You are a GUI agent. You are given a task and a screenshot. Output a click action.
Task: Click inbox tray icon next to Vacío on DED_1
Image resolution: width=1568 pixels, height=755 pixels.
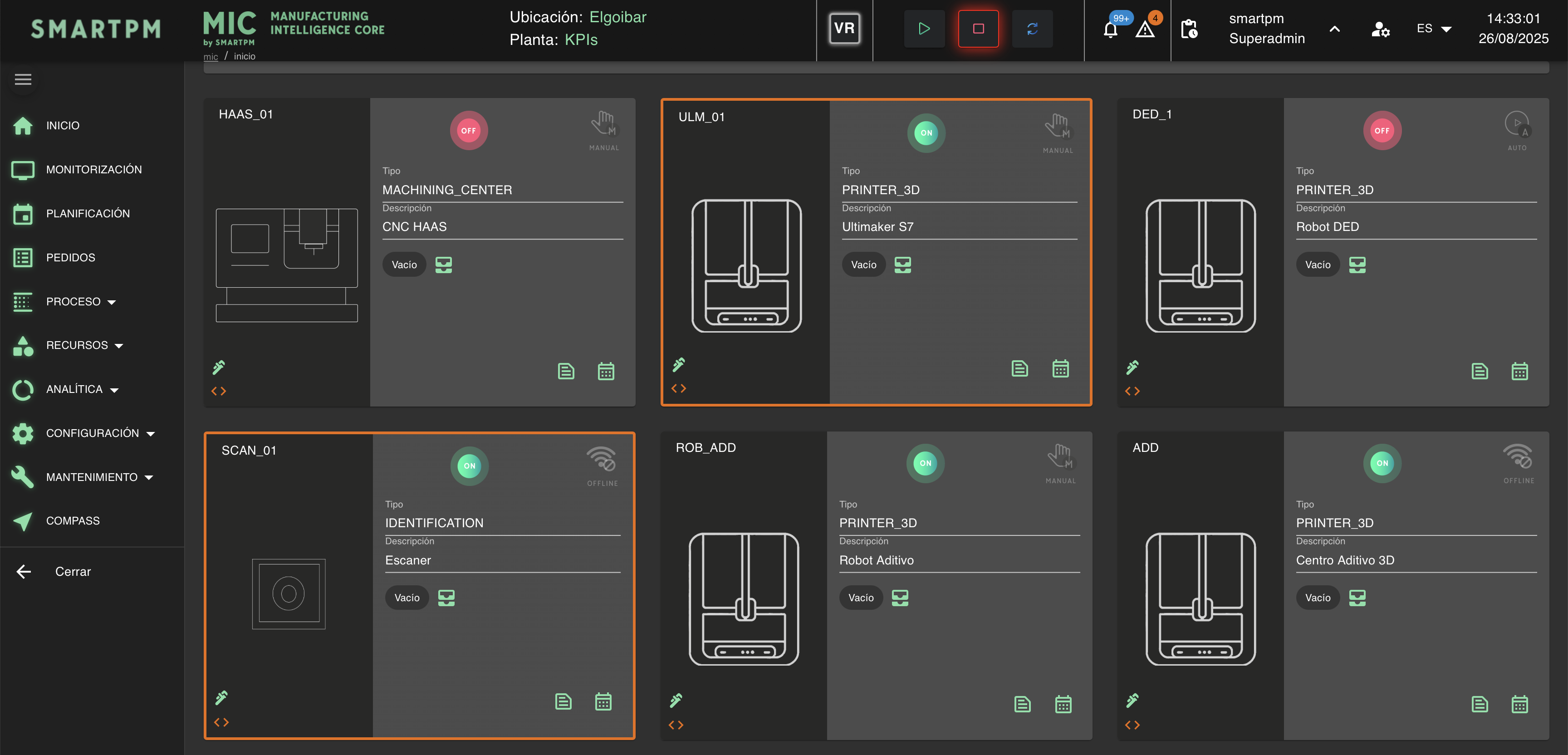(x=1357, y=265)
